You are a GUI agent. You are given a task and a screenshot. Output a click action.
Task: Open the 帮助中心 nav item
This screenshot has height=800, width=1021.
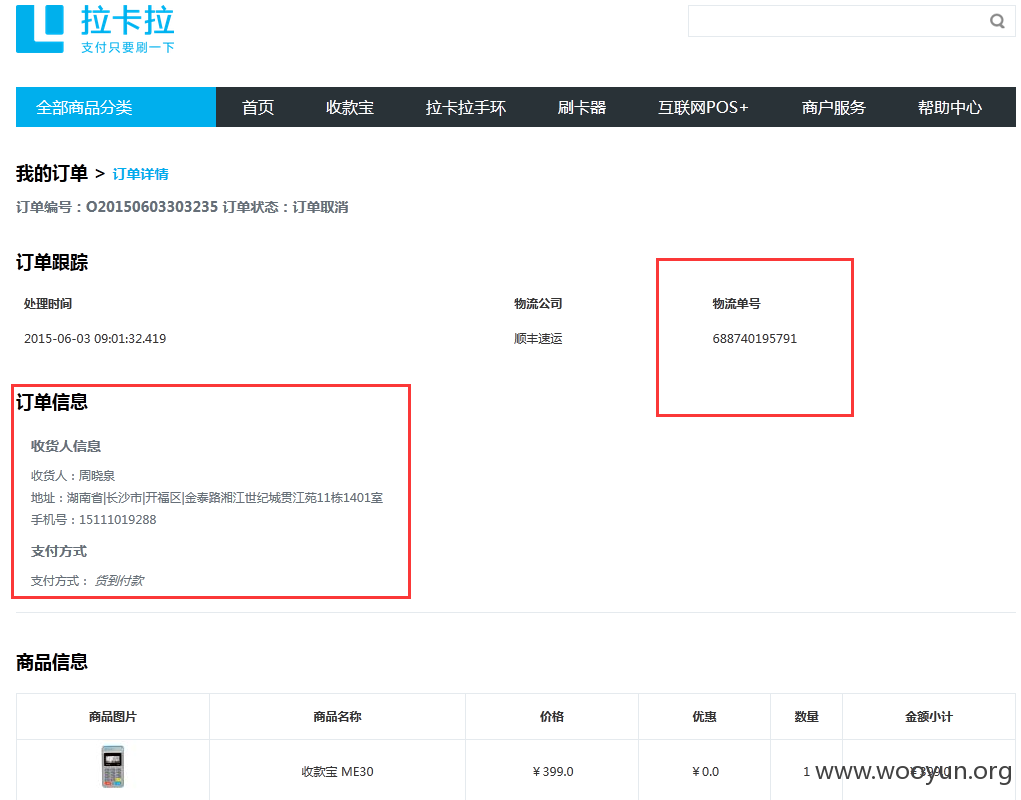[x=949, y=107]
